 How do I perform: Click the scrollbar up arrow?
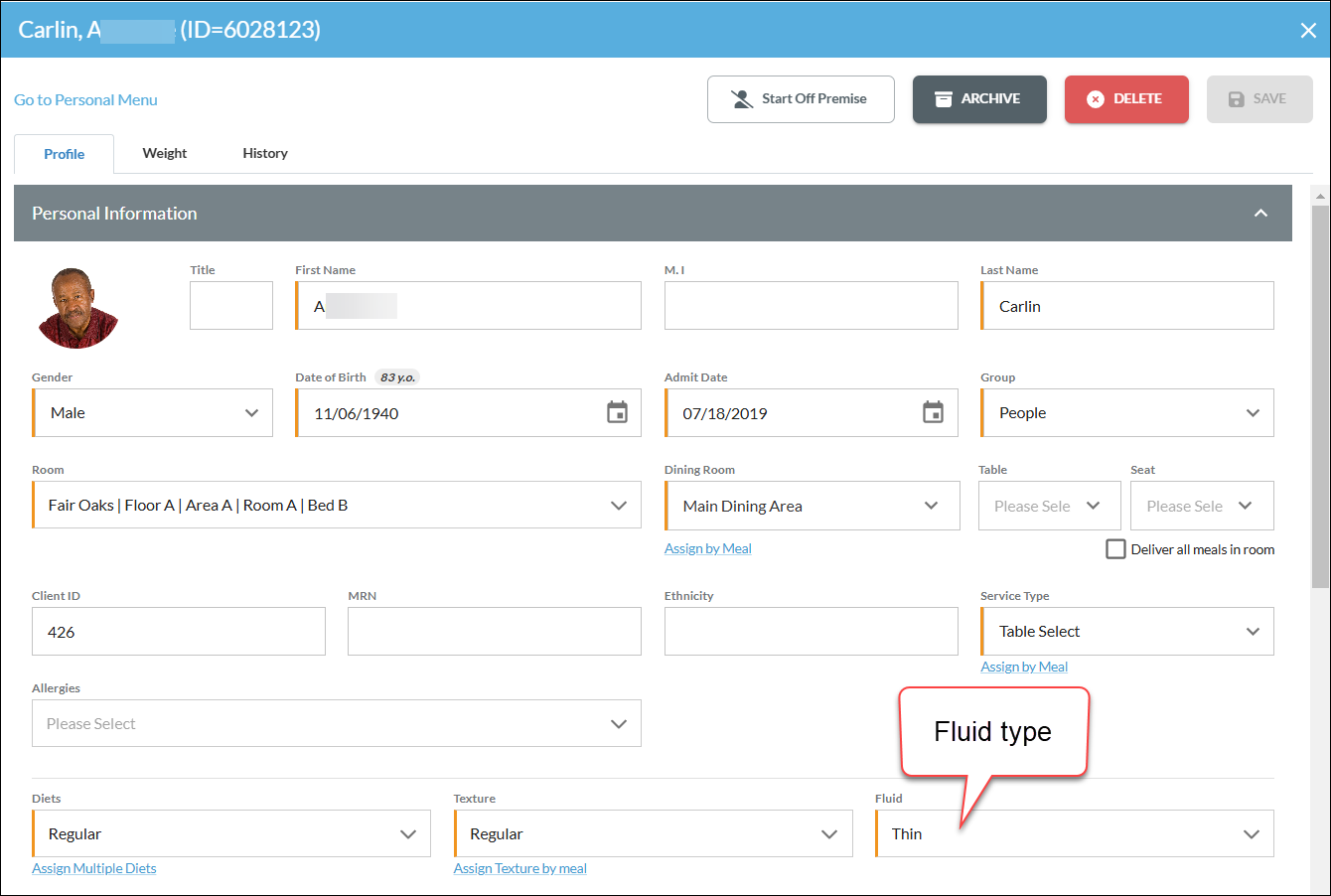pyautogui.click(x=1320, y=196)
